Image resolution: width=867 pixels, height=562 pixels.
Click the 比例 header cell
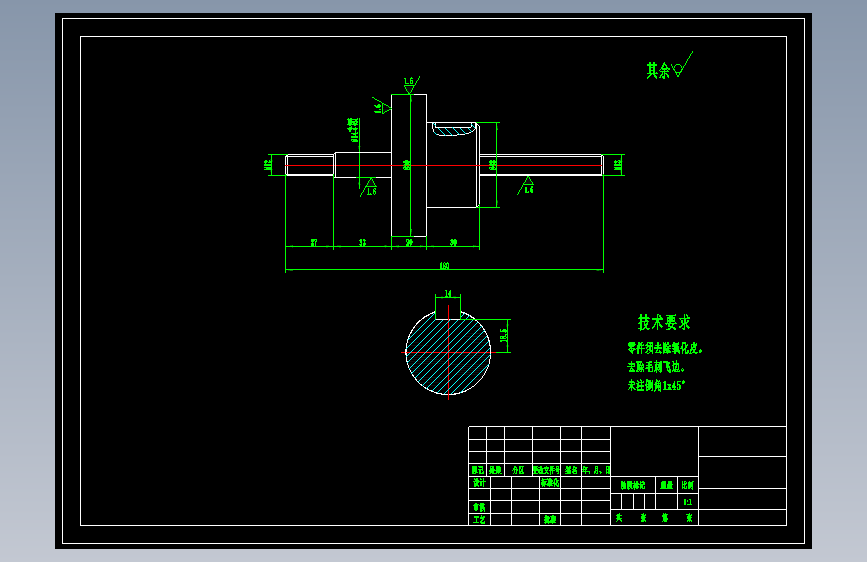click(688, 485)
